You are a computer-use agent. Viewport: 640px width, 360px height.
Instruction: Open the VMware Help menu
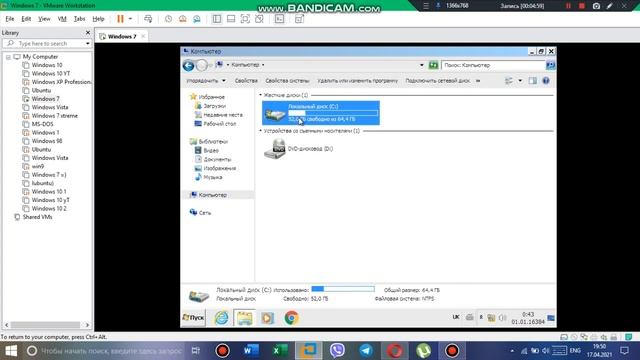tap(98, 19)
